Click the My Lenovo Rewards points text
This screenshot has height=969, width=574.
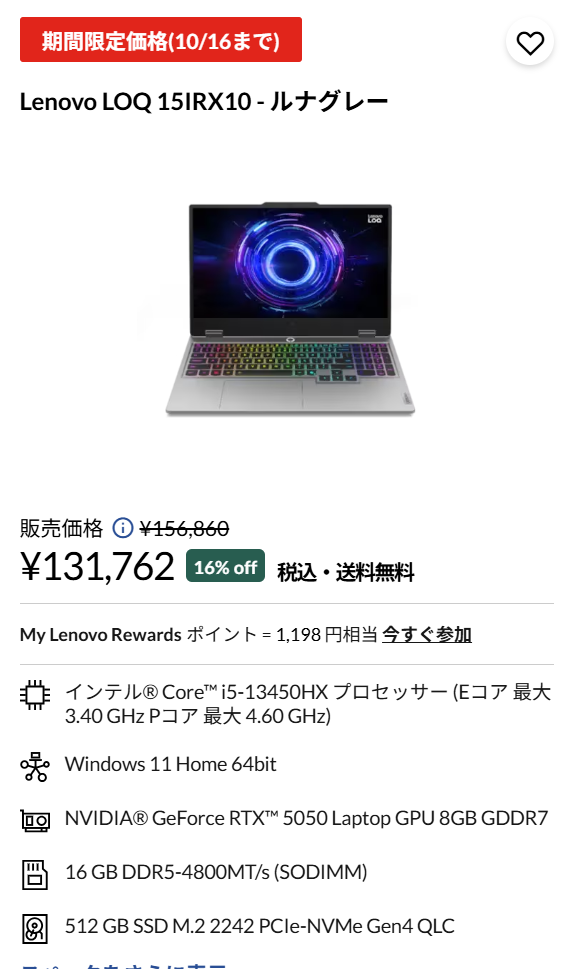pyautogui.click(x=198, y=635)
